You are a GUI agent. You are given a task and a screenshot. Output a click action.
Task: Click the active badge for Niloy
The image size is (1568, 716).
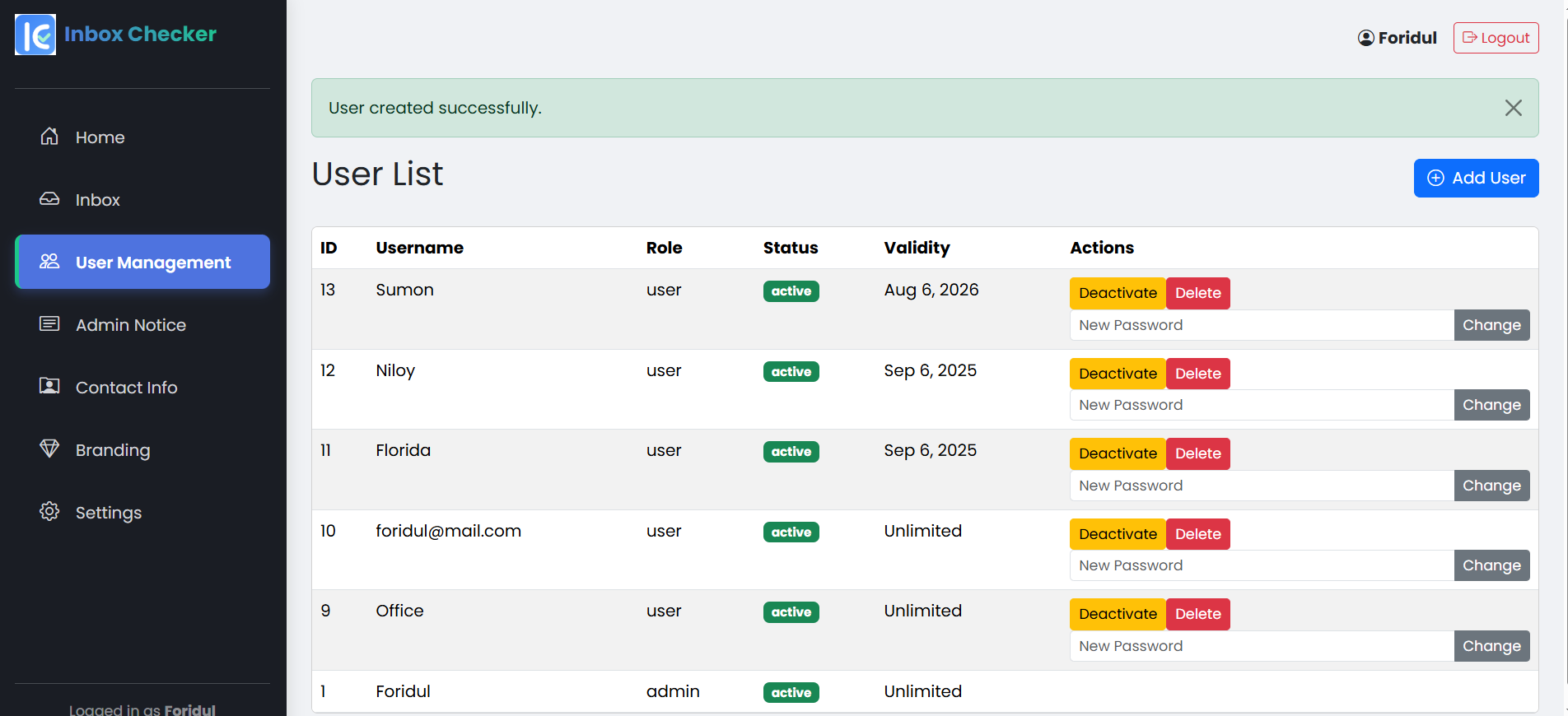click(x=791, y=372)
